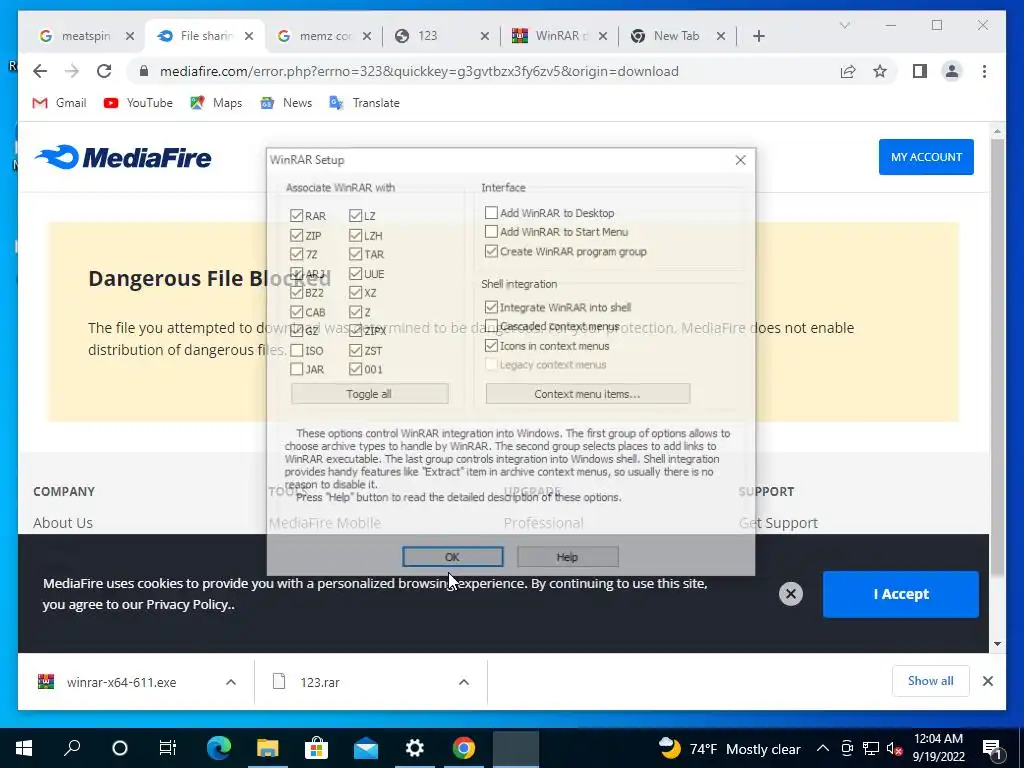Uncheck the ZIP association checkbox
Image resolution: width=1024 pixels, height=768 pixels.
coord(296,235)
